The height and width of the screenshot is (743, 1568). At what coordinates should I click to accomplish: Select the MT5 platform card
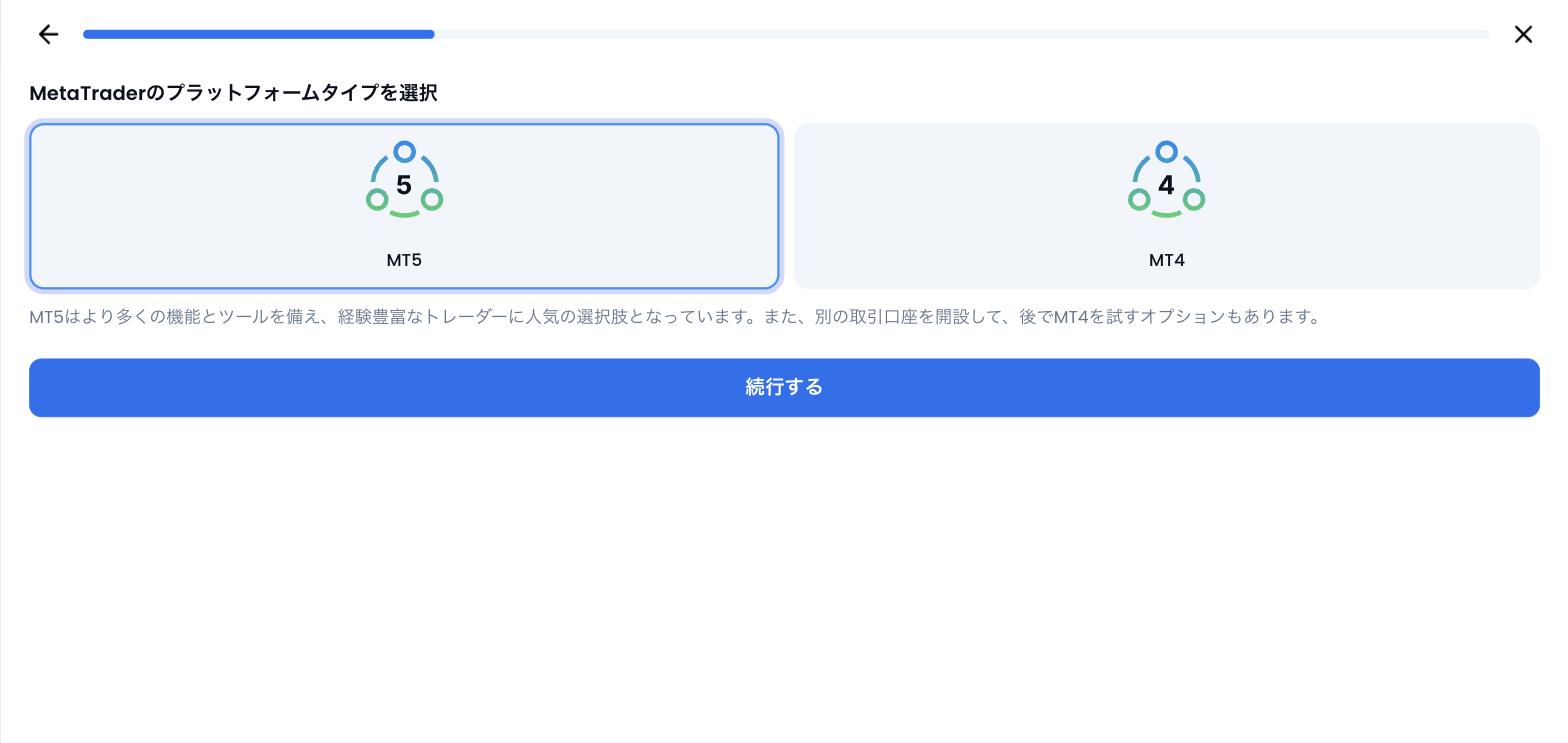[404, 206]
